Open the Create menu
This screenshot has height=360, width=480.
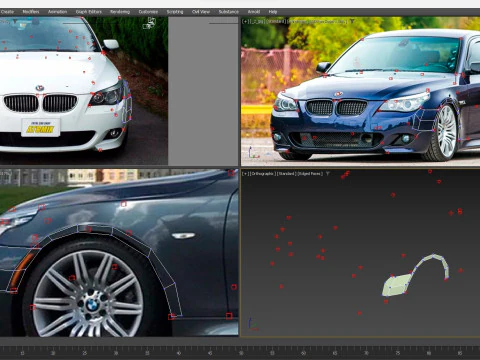pyautogui.click(x=7, y=12)
